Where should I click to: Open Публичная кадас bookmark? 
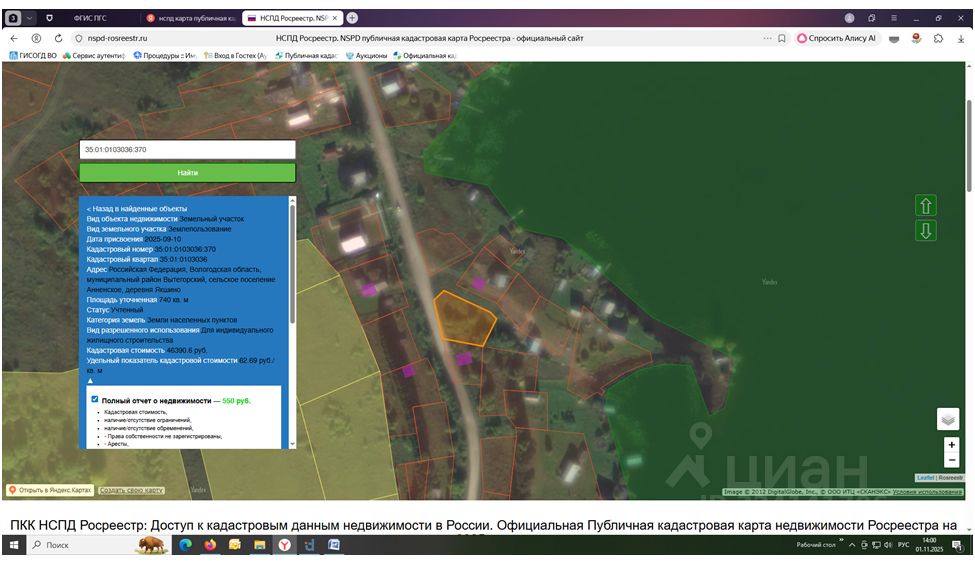[307, 55]
